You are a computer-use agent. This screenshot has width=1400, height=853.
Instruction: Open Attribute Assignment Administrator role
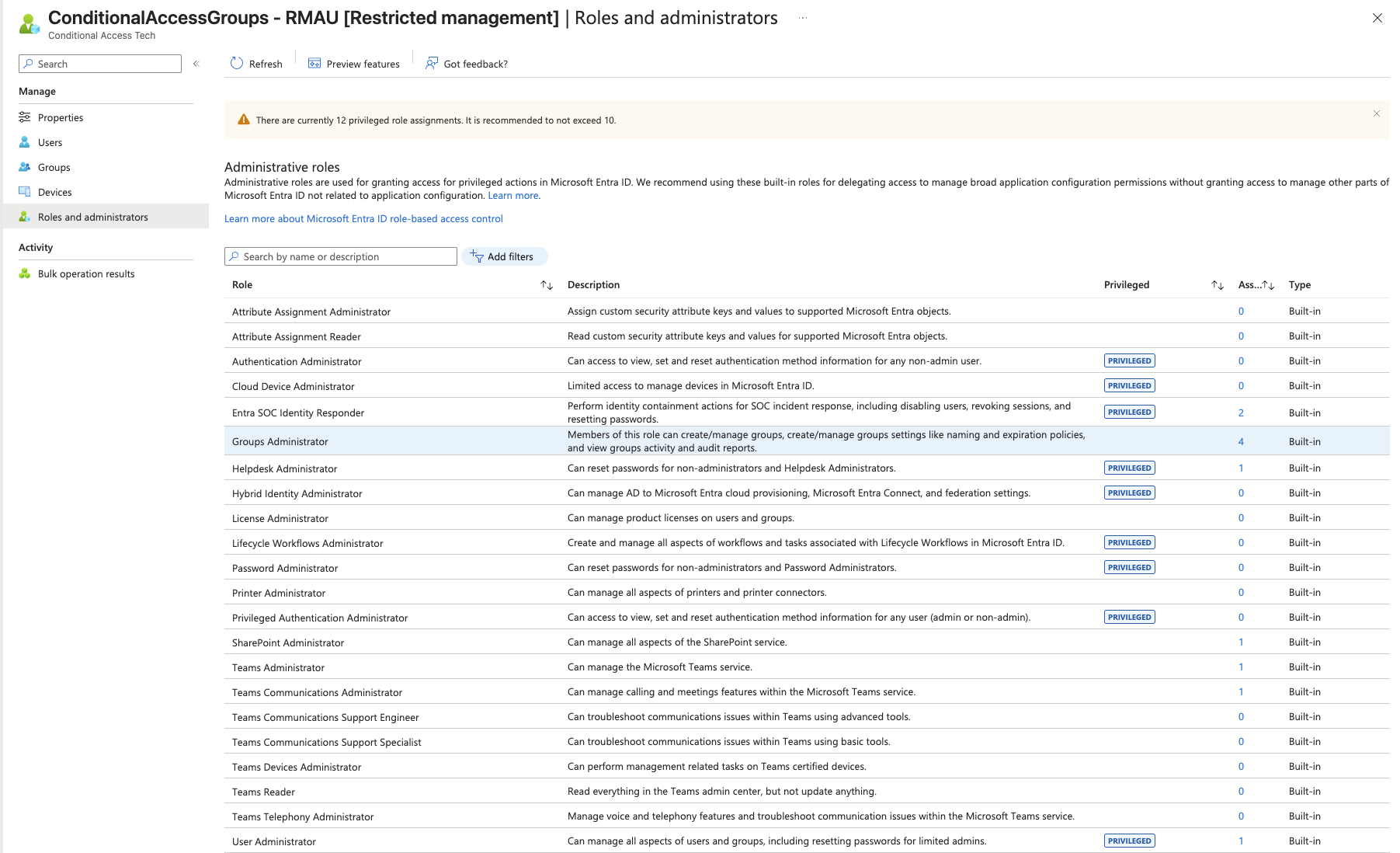point(311,312)
